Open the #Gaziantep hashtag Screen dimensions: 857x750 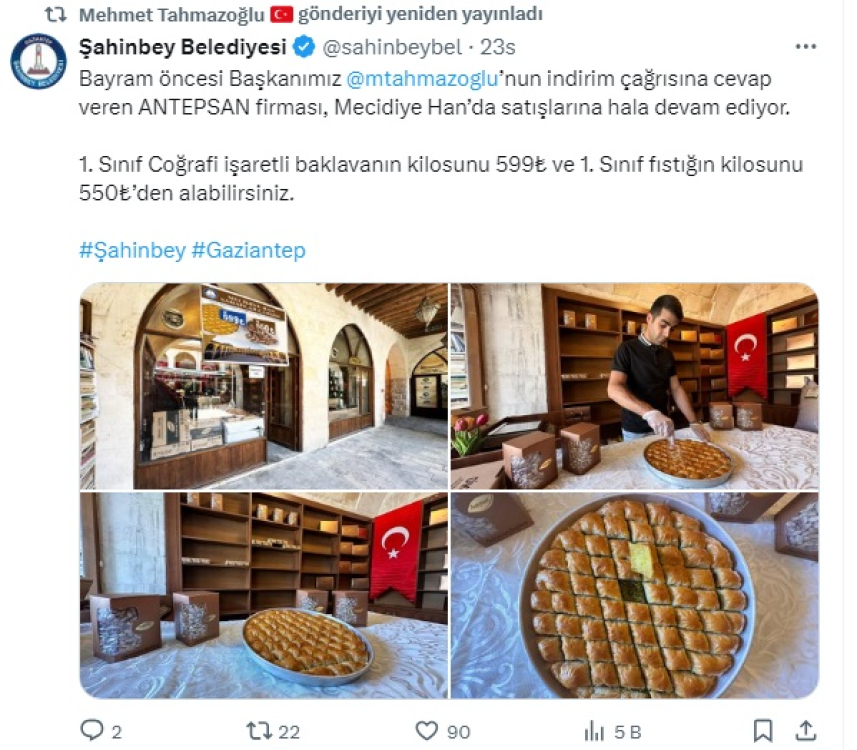pyautogui.click(x=248, y=250)
